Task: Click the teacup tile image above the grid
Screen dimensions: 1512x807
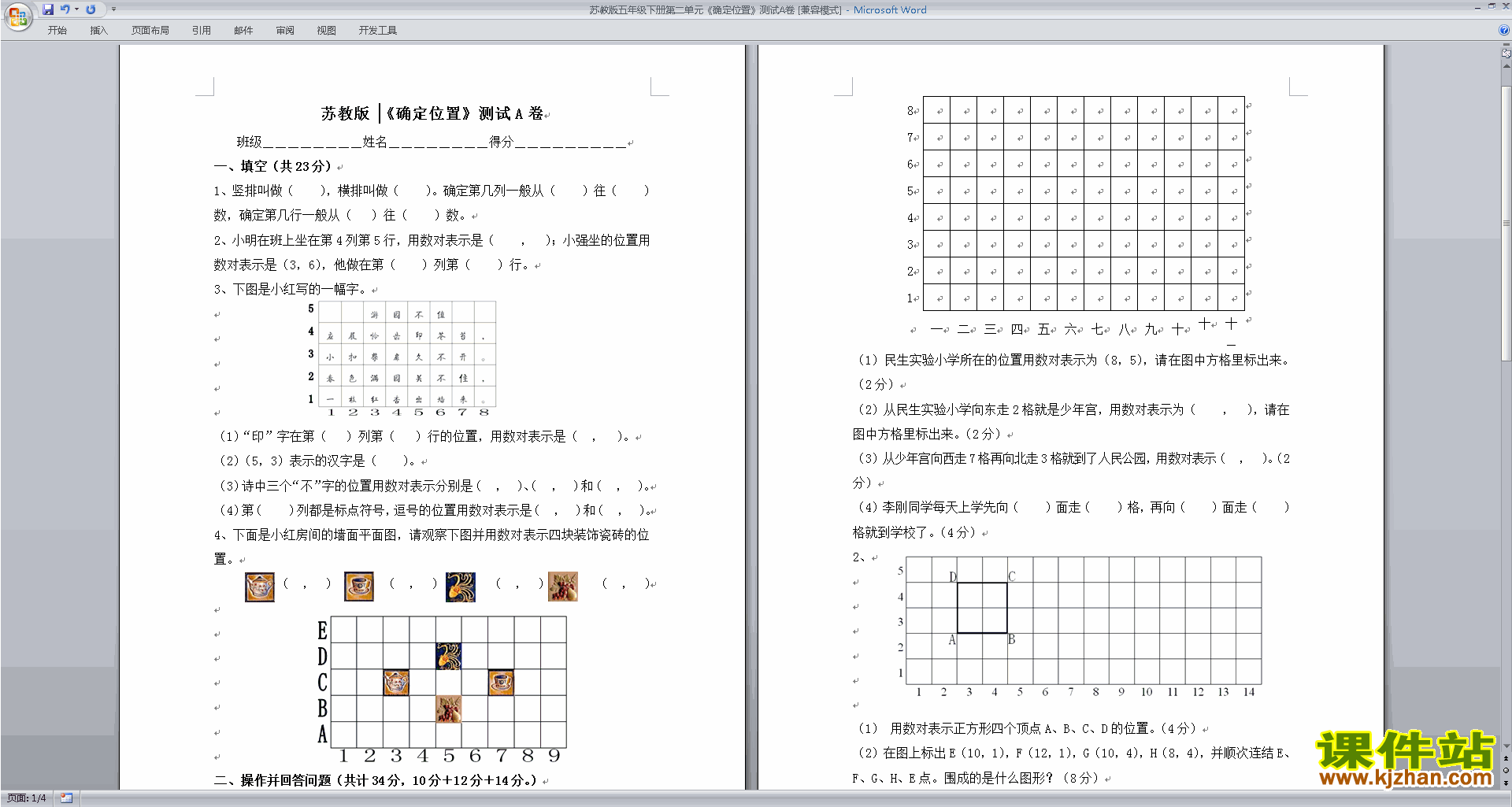Action: (359, 587)
